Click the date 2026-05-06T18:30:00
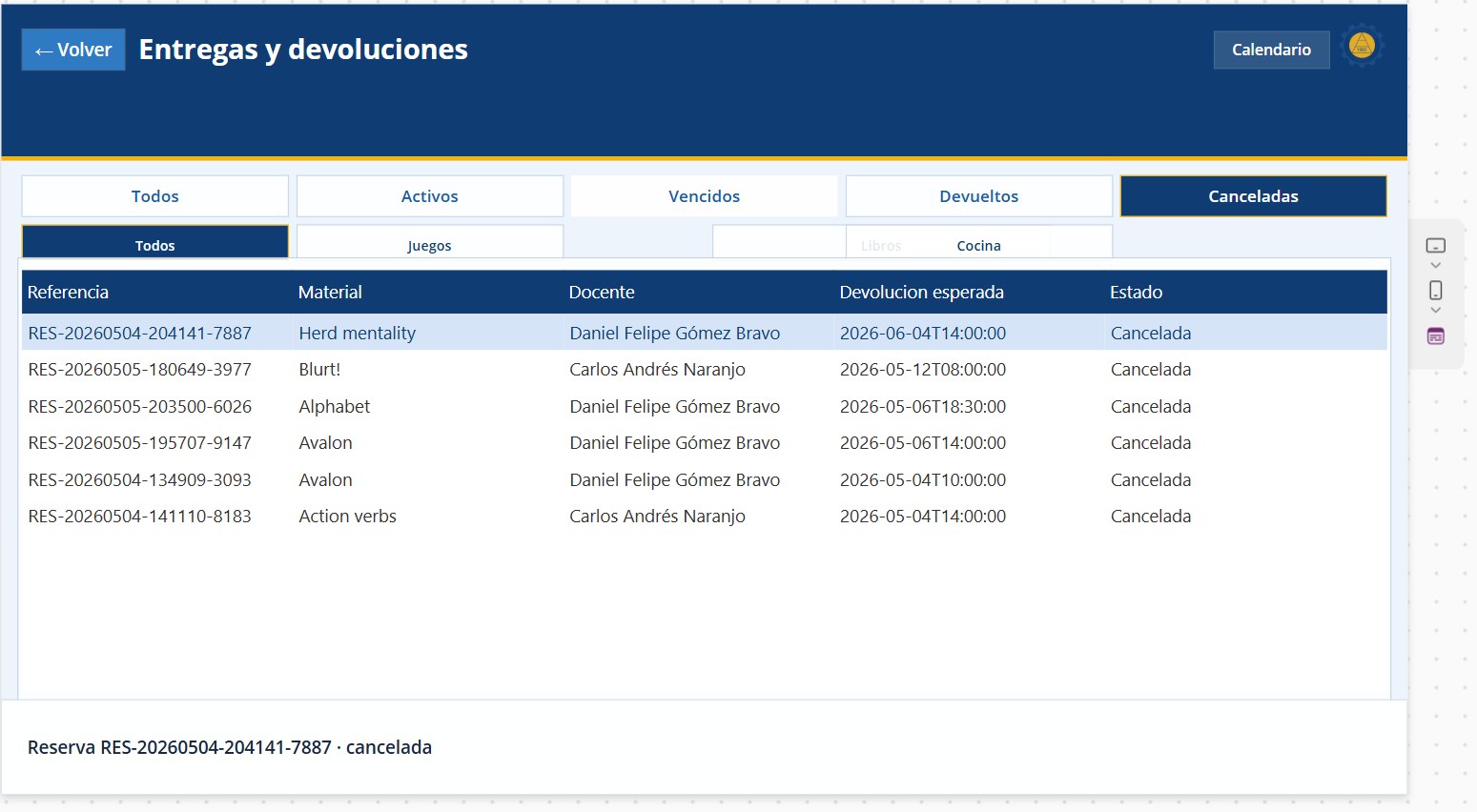 pos(923,407)
